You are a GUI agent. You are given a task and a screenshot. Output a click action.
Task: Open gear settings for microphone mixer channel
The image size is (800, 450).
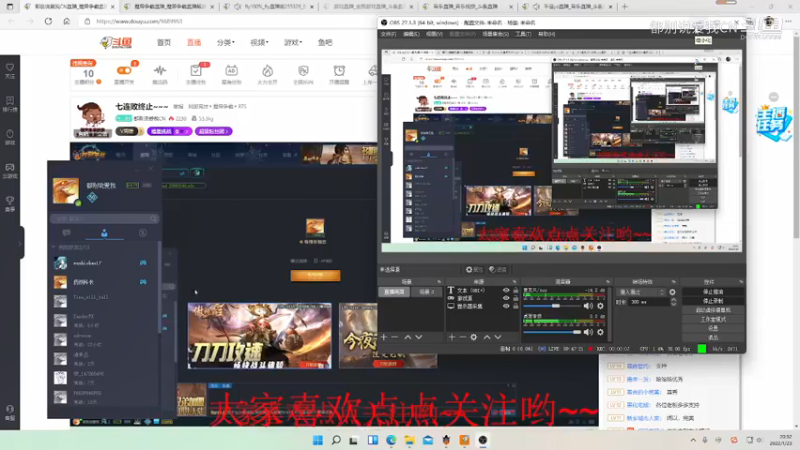(601, 306)
